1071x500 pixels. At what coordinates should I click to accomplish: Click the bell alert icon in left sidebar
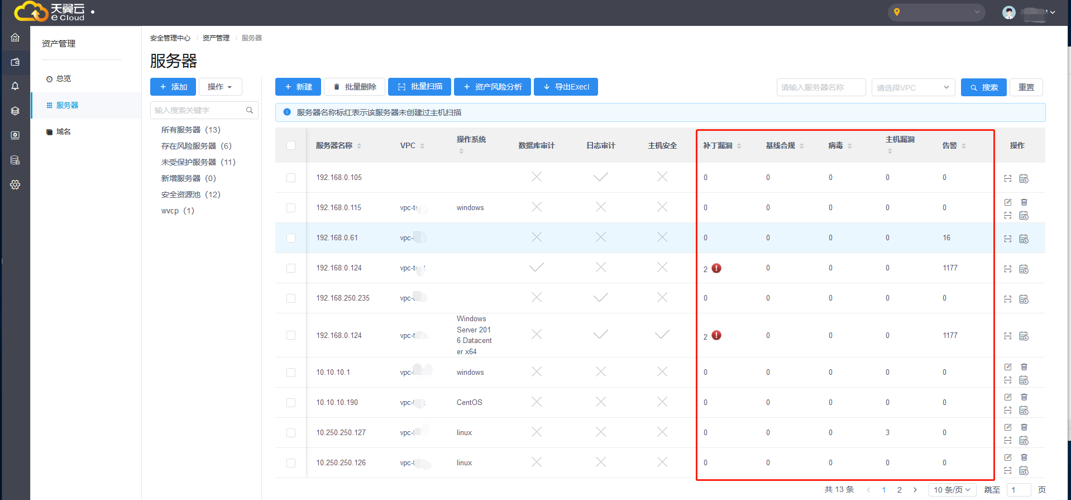tap(15, 86)
